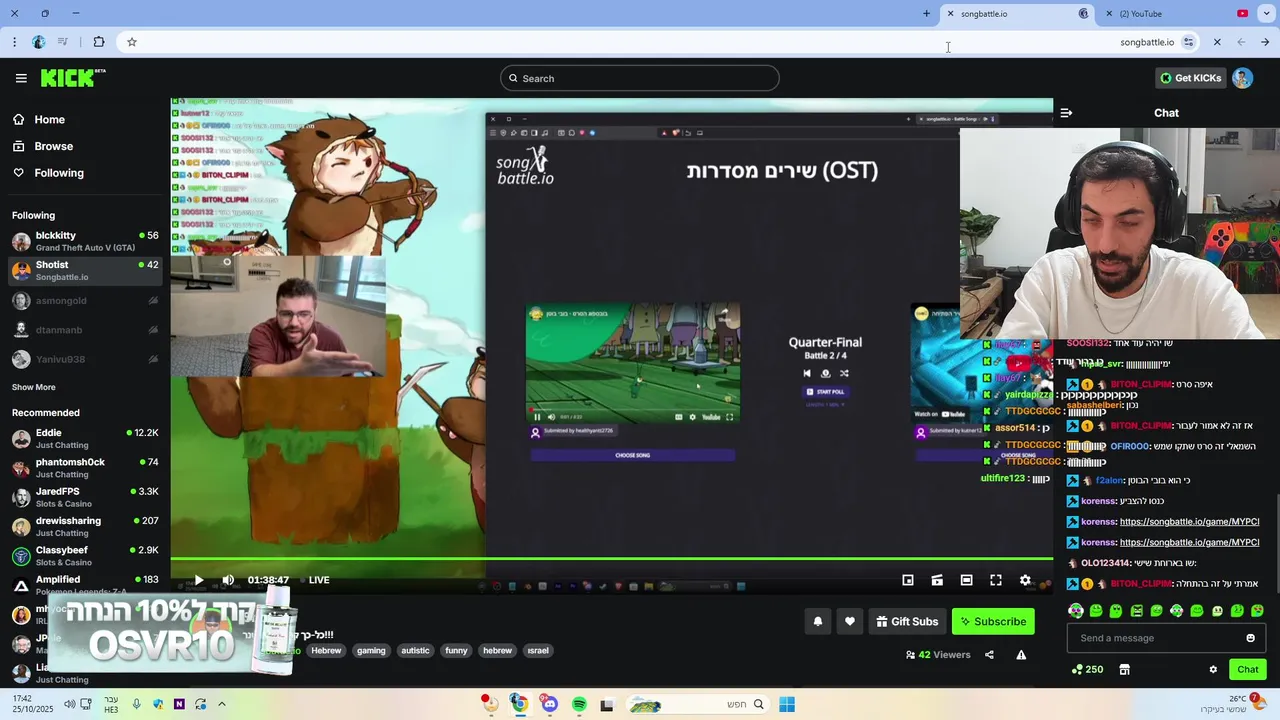The height and width of the screenshot is (720, 1280).
Task: Open blckkitty channel in Following list
Action: pyautogui.click(x=85, y=241)
